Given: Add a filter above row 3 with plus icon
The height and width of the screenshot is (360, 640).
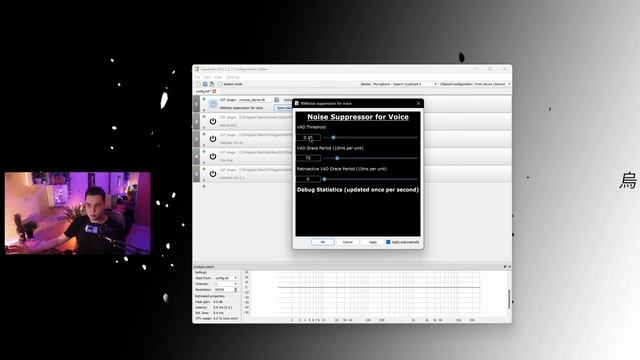Looking at the screenshot, I should coord(204,134).
